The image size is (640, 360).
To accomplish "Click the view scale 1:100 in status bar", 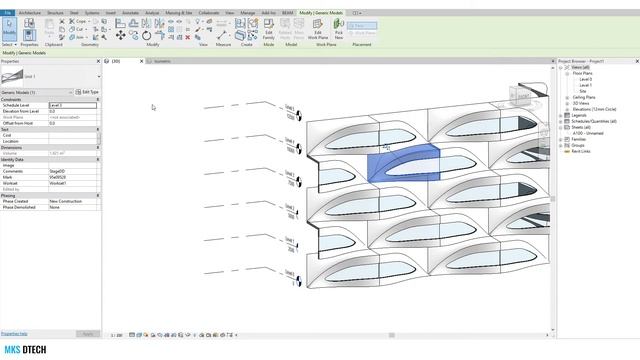I will [116, 336].
